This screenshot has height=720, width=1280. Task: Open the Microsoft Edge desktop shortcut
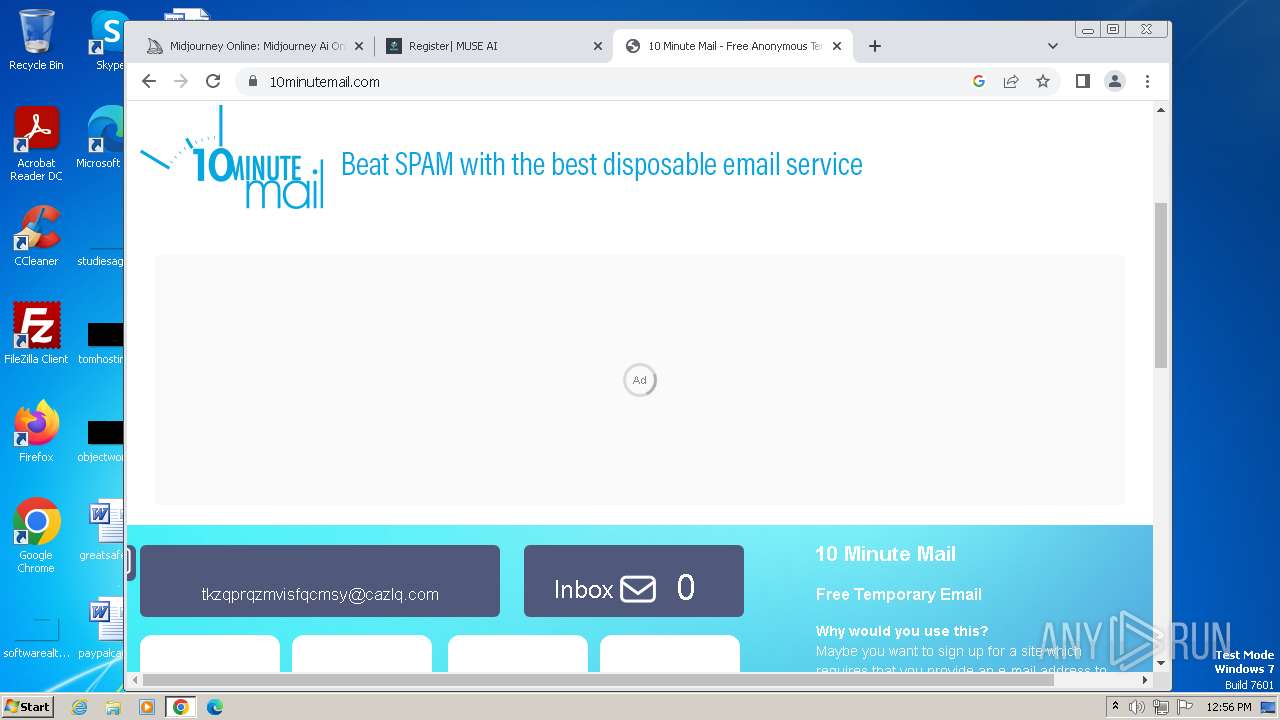coord(102,138)
